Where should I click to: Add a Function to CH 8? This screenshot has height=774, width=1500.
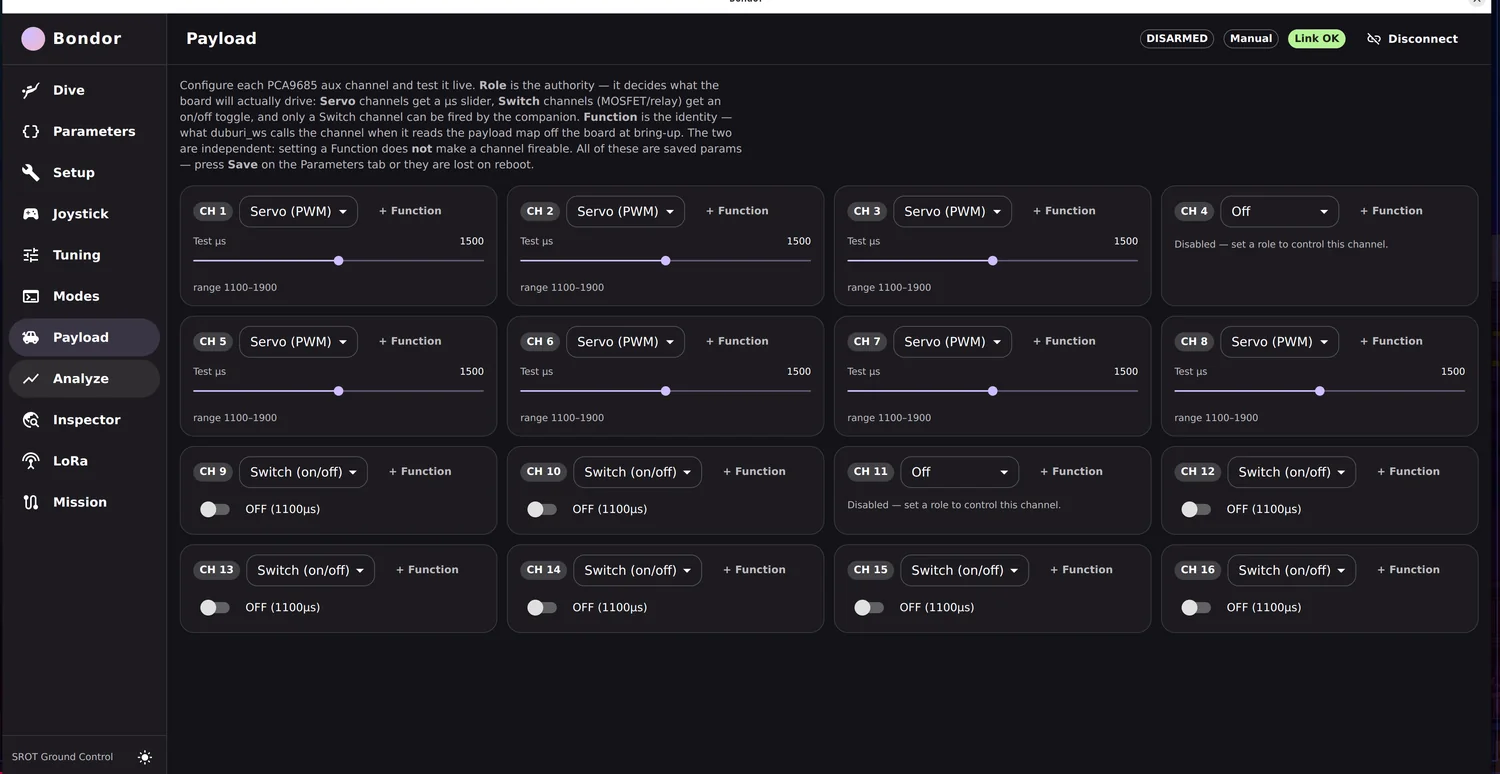pyautogui.click(x=1391, y=341)
